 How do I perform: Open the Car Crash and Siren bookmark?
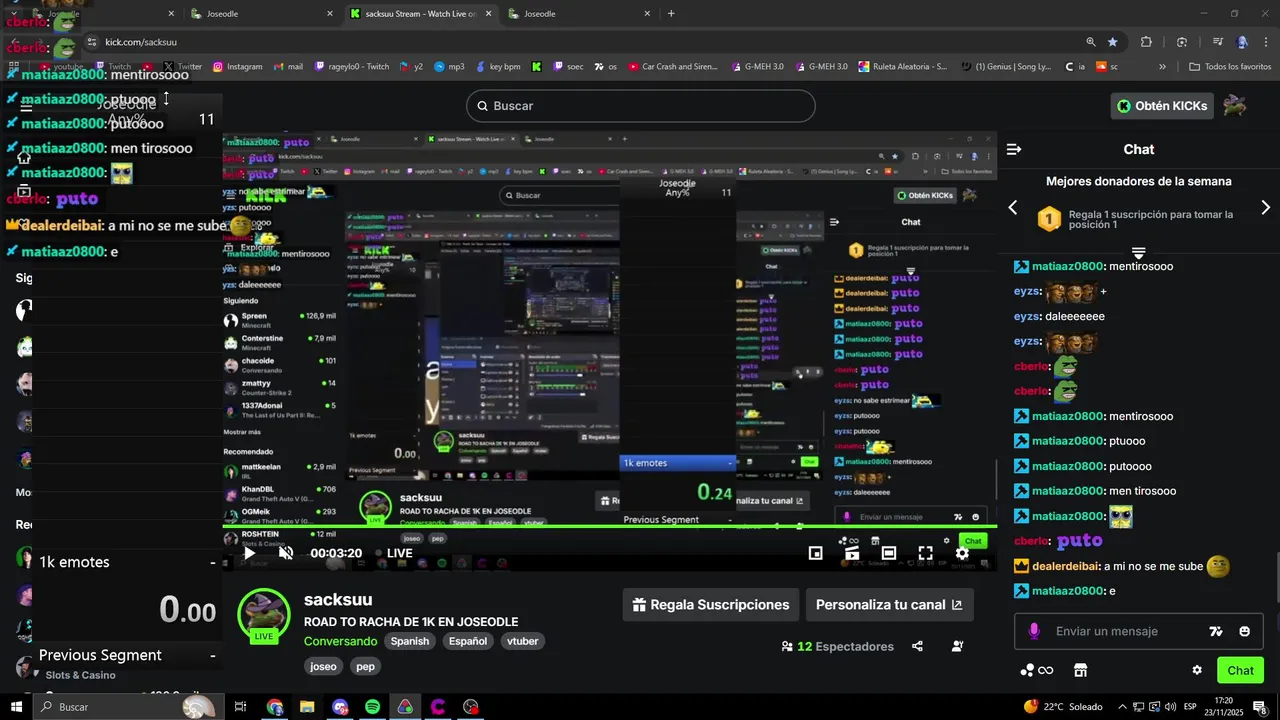click(x=673, y=67)
